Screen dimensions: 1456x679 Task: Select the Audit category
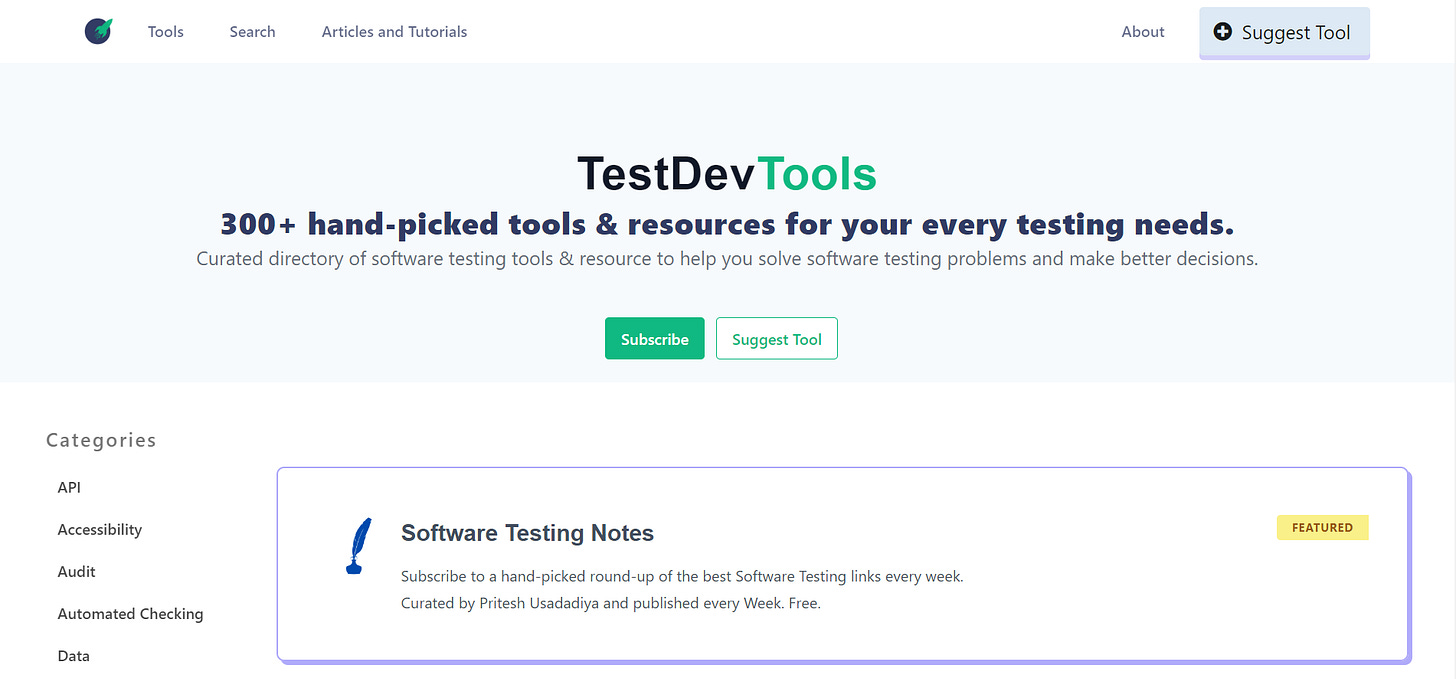pyautogui.click(x=77, y=572)
